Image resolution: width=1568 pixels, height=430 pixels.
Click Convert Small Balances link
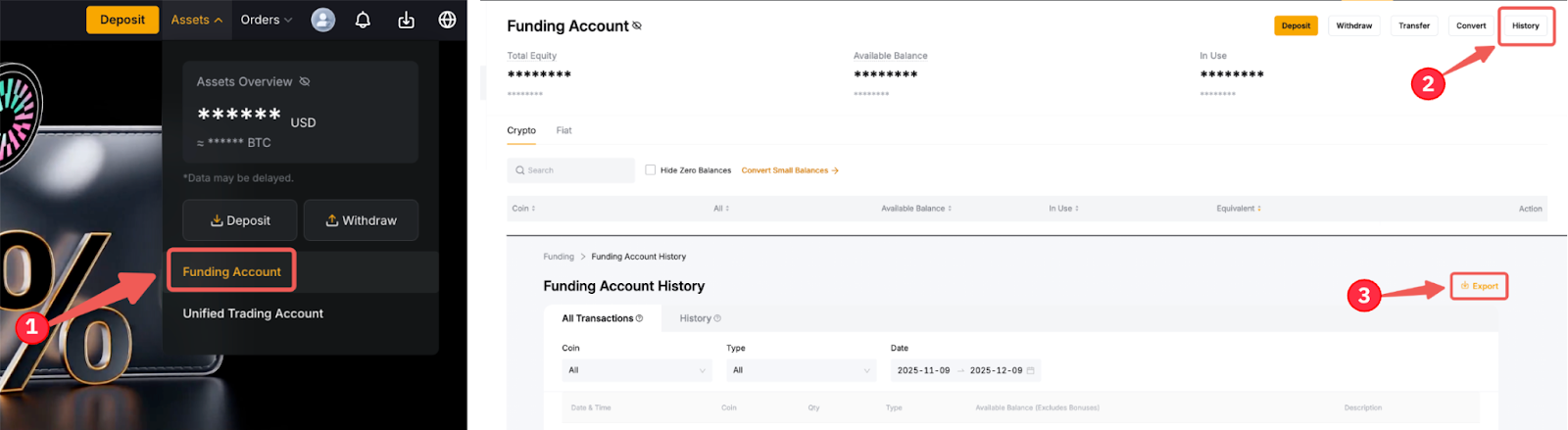(x=789, y=170)
